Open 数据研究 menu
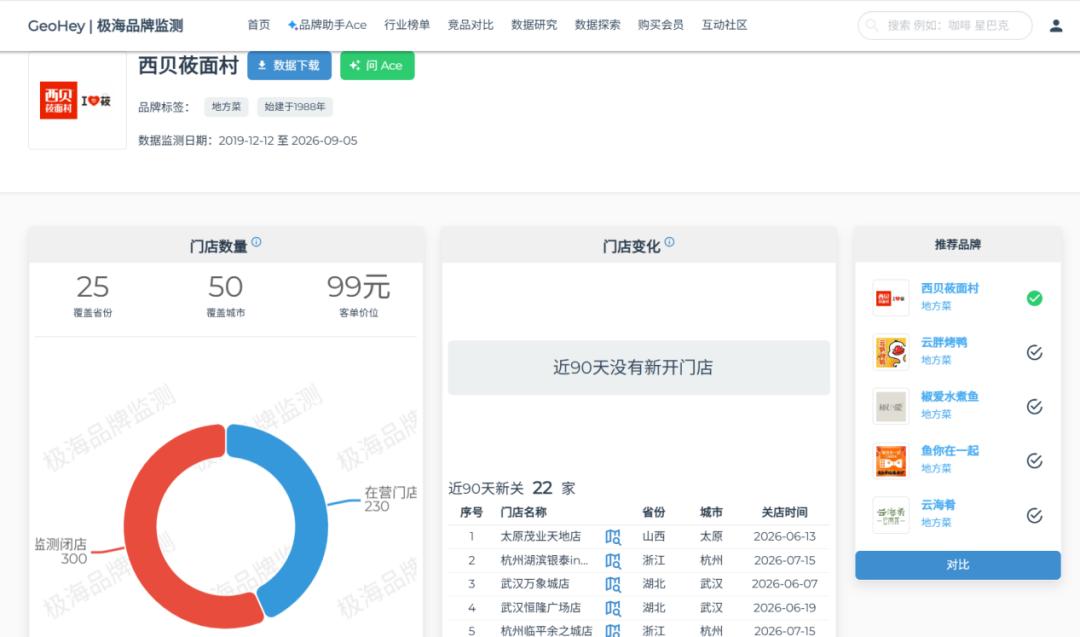This screenshot has height=637, width=1080. [x=534, y=25]
